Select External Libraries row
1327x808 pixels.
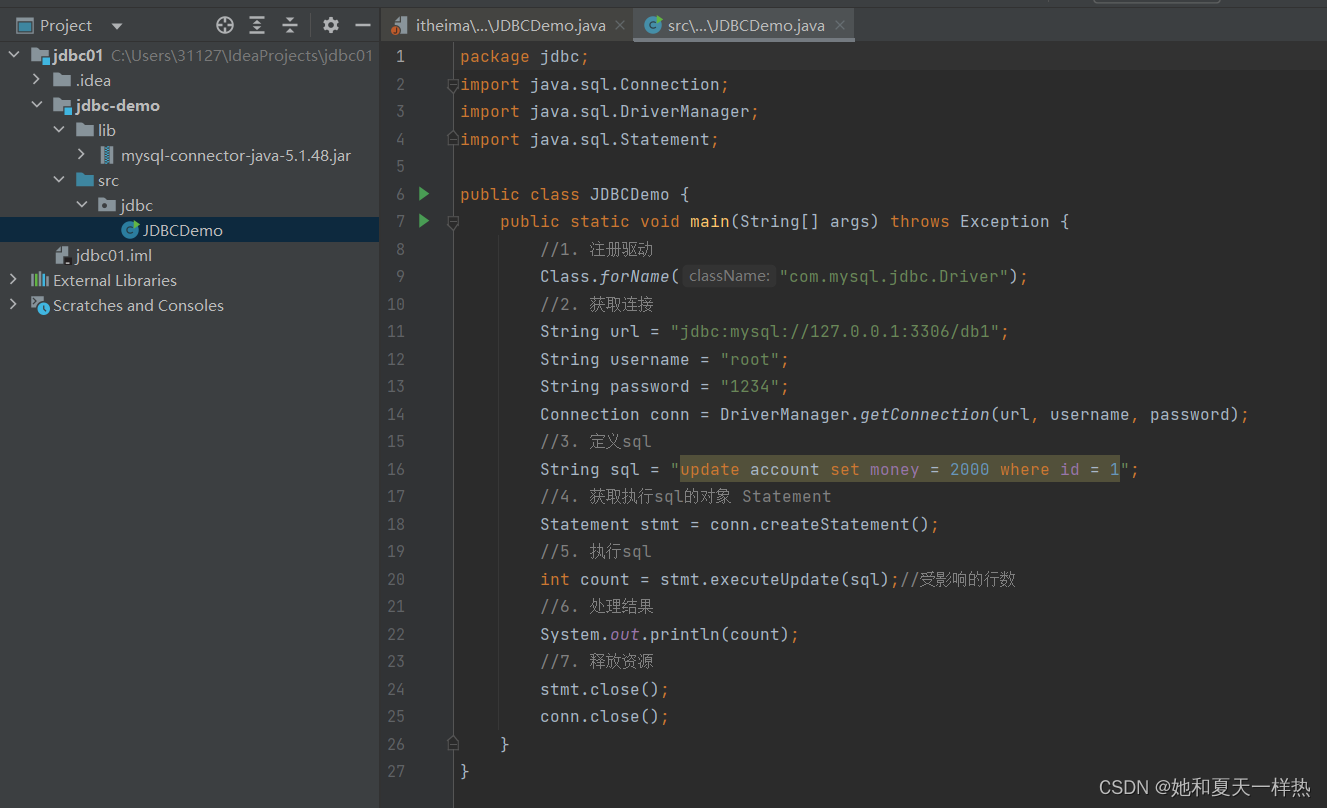pos(190,280)
